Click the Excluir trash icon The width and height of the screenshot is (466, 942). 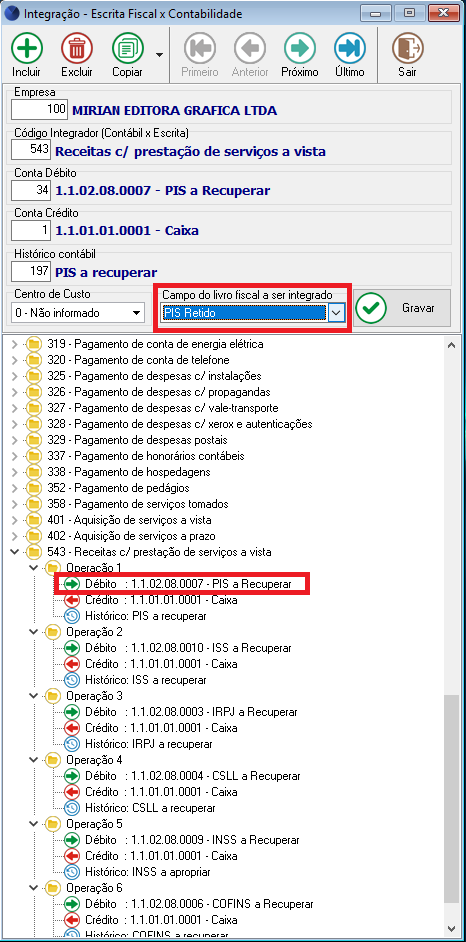click(x=76, y=48)
